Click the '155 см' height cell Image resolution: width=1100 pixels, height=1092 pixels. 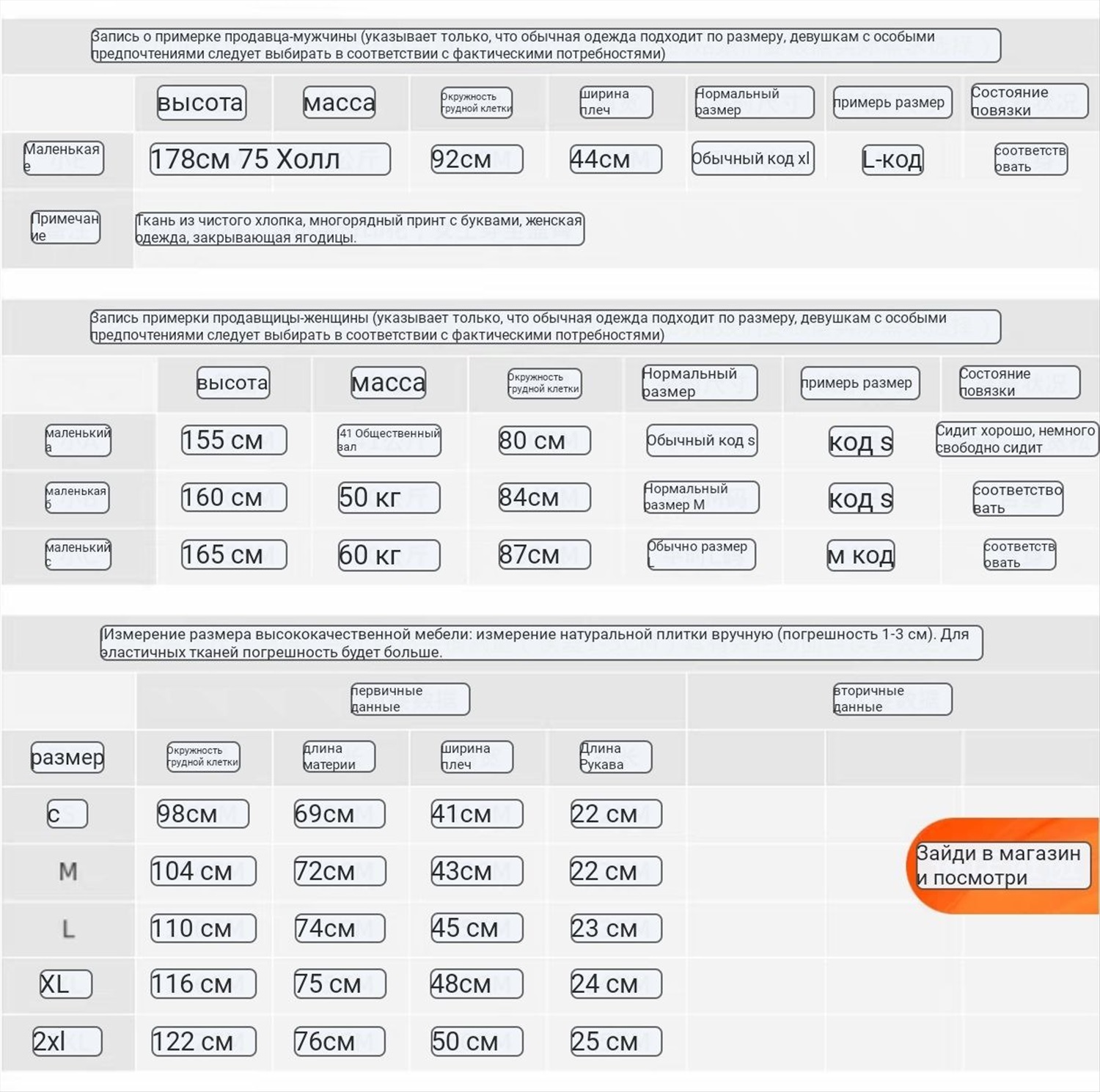[x=234, y=440]
